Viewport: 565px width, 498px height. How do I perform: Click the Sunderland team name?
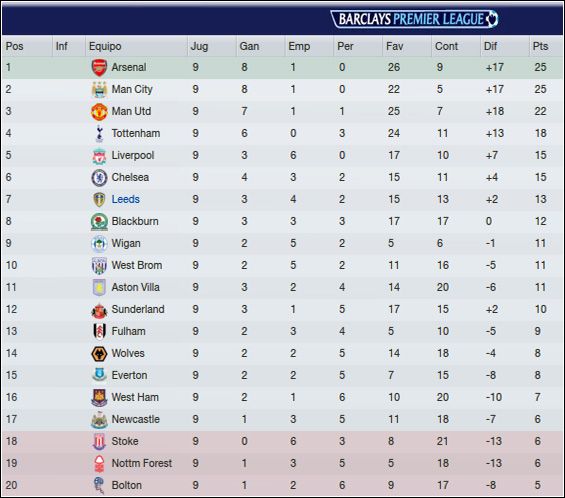(138, 309)
